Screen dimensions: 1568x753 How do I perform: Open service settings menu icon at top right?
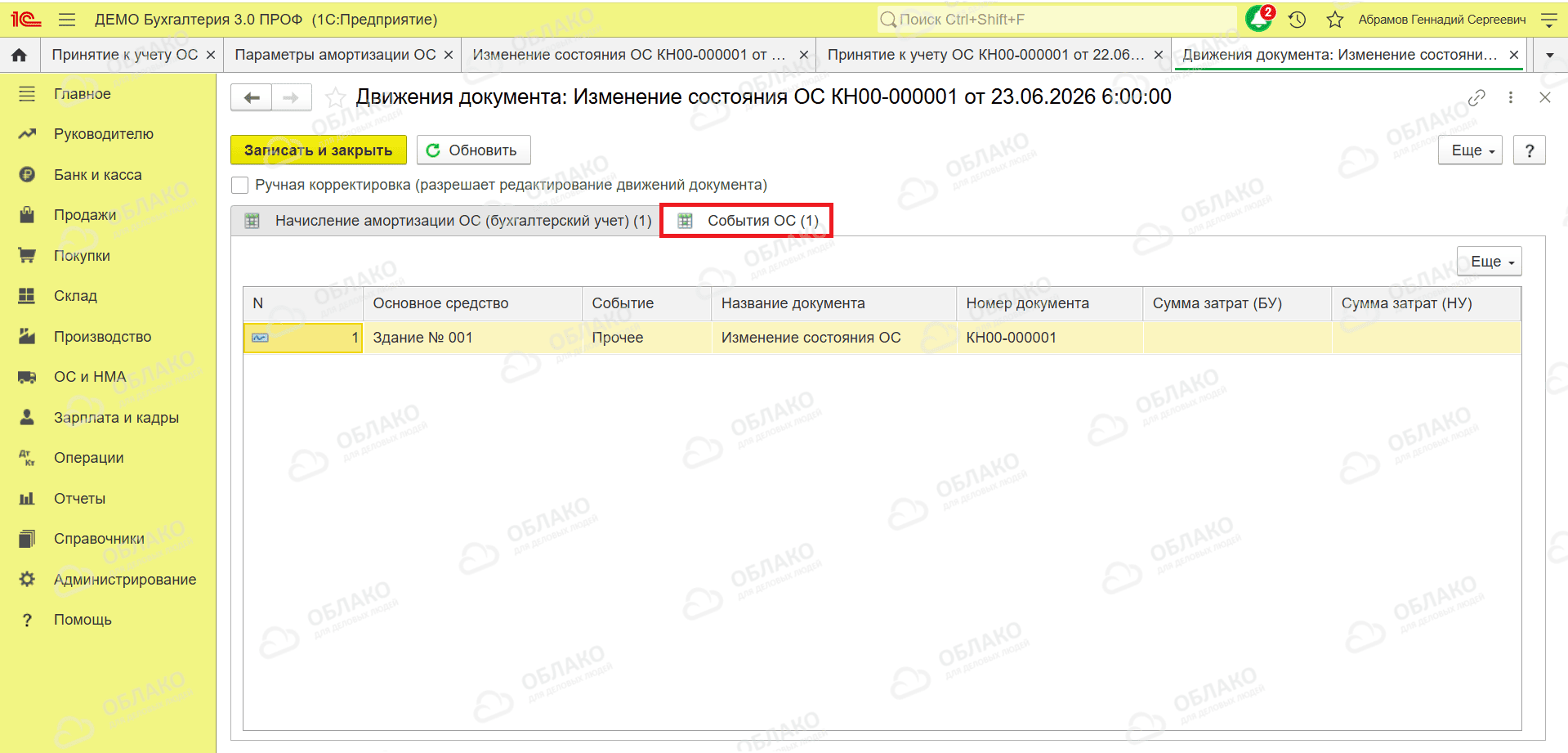coord(1548,20)
